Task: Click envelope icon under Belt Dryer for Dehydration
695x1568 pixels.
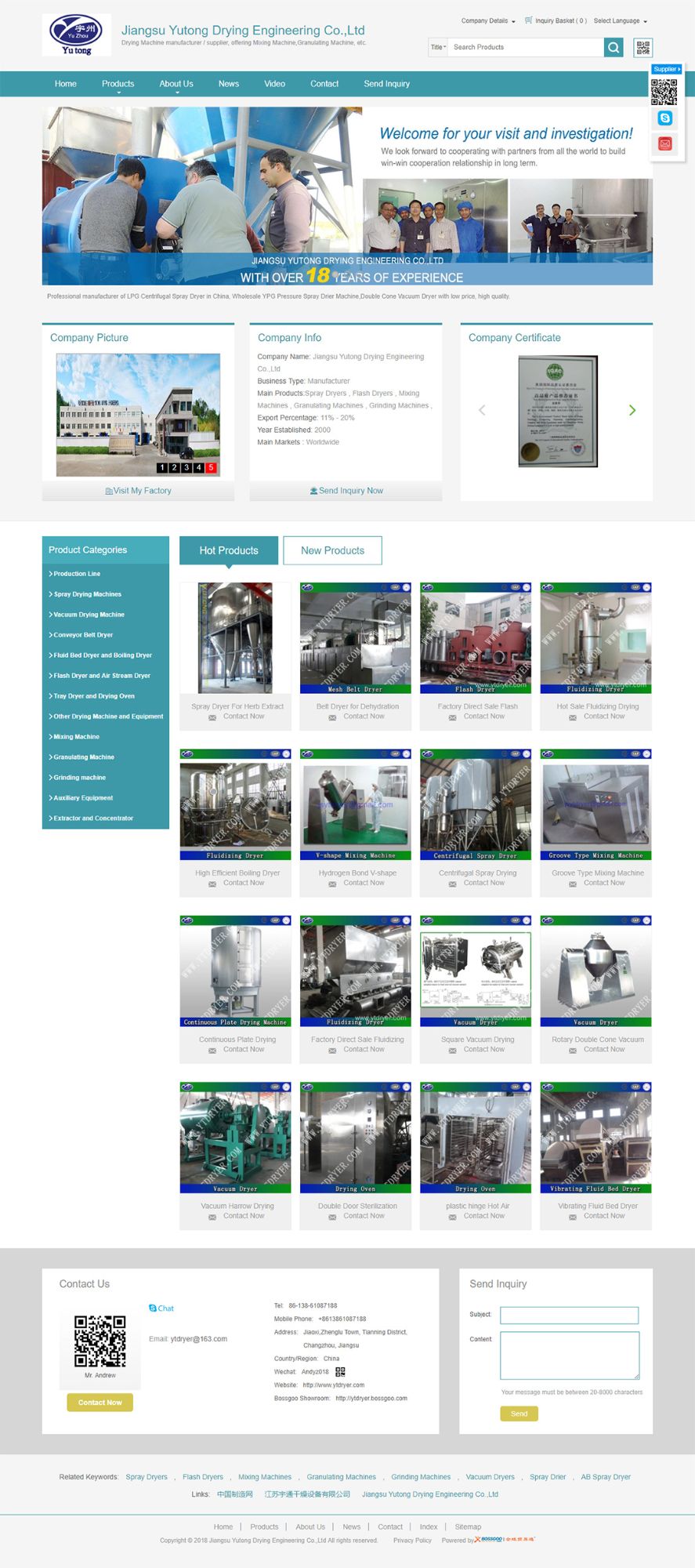Action: (332, 717)
